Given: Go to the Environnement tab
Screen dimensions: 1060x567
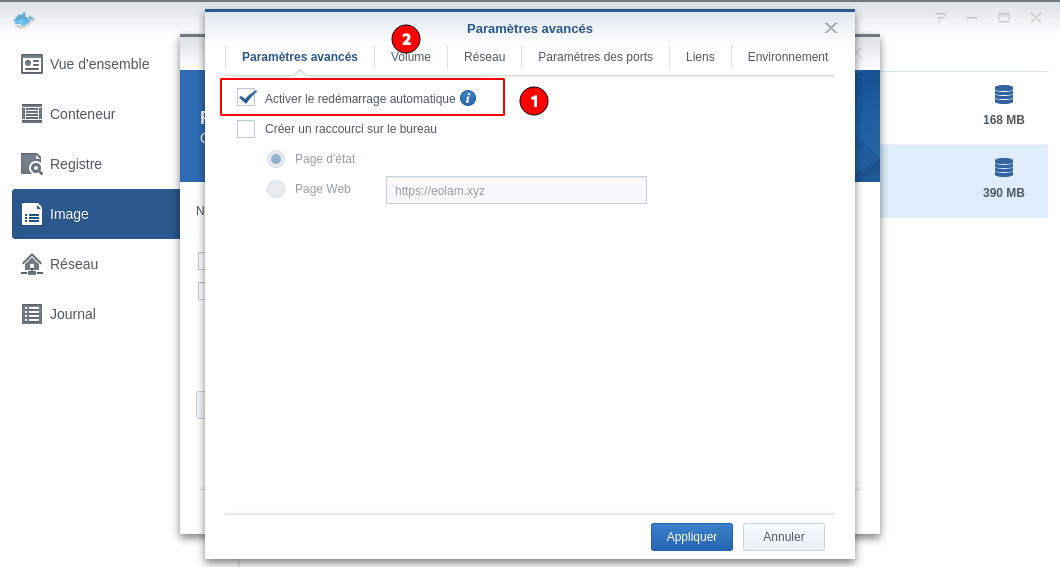Looking at the screenshot, I should click(787, 57).
